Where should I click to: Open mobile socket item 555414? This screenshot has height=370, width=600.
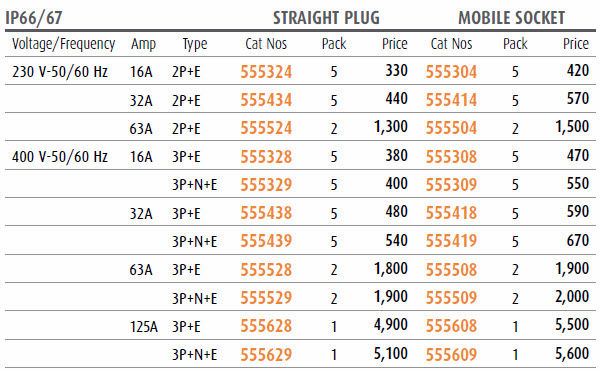[451, 100]
